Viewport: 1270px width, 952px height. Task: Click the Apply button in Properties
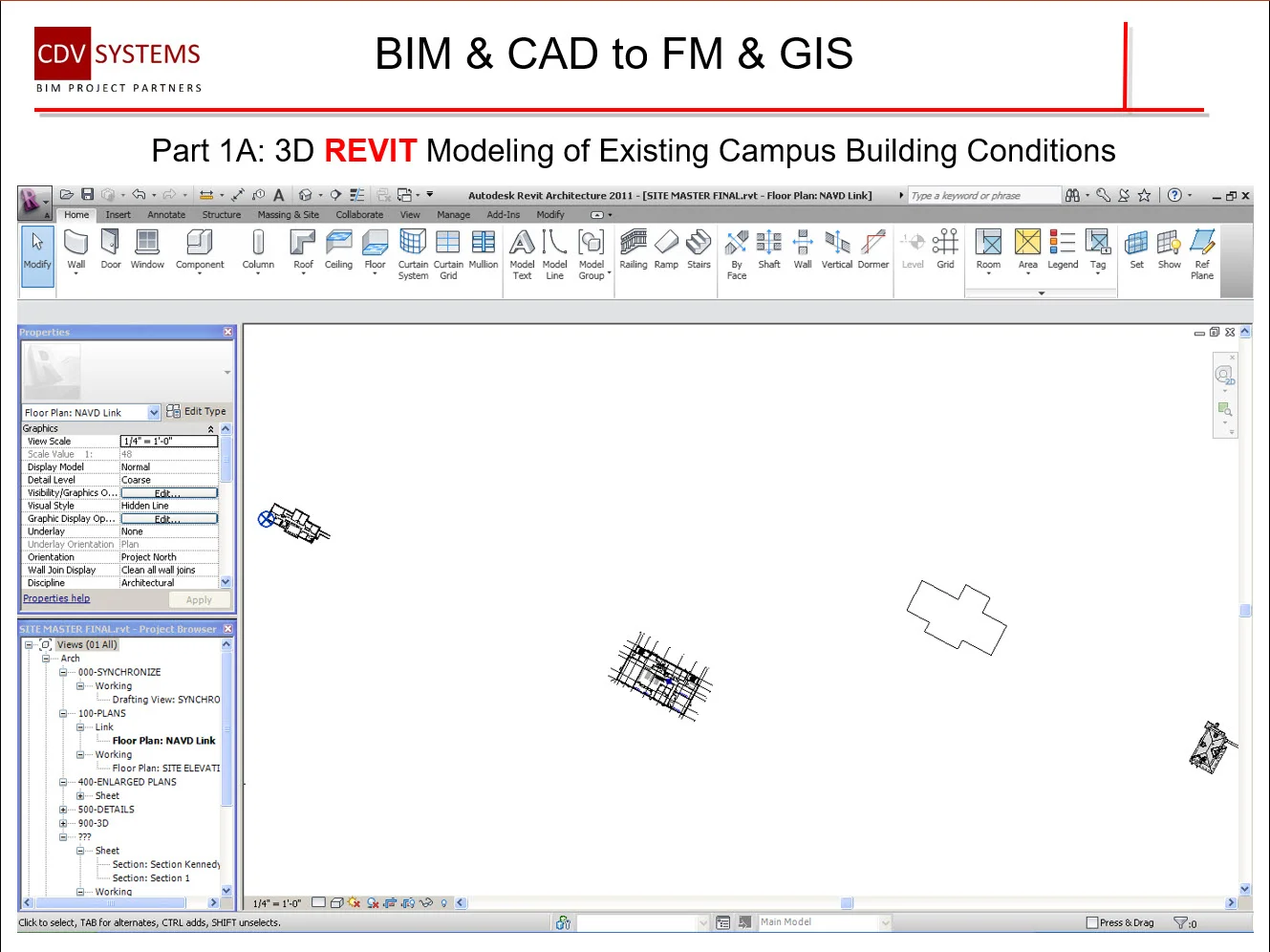pyautogui.click(x=200, y=600)
